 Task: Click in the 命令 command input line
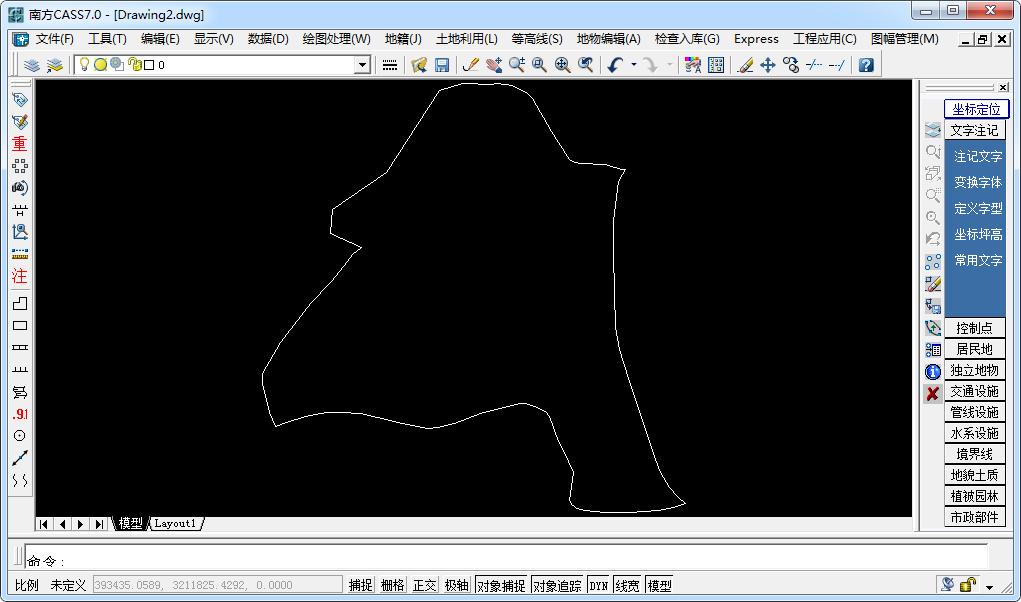tap(500, 560)
